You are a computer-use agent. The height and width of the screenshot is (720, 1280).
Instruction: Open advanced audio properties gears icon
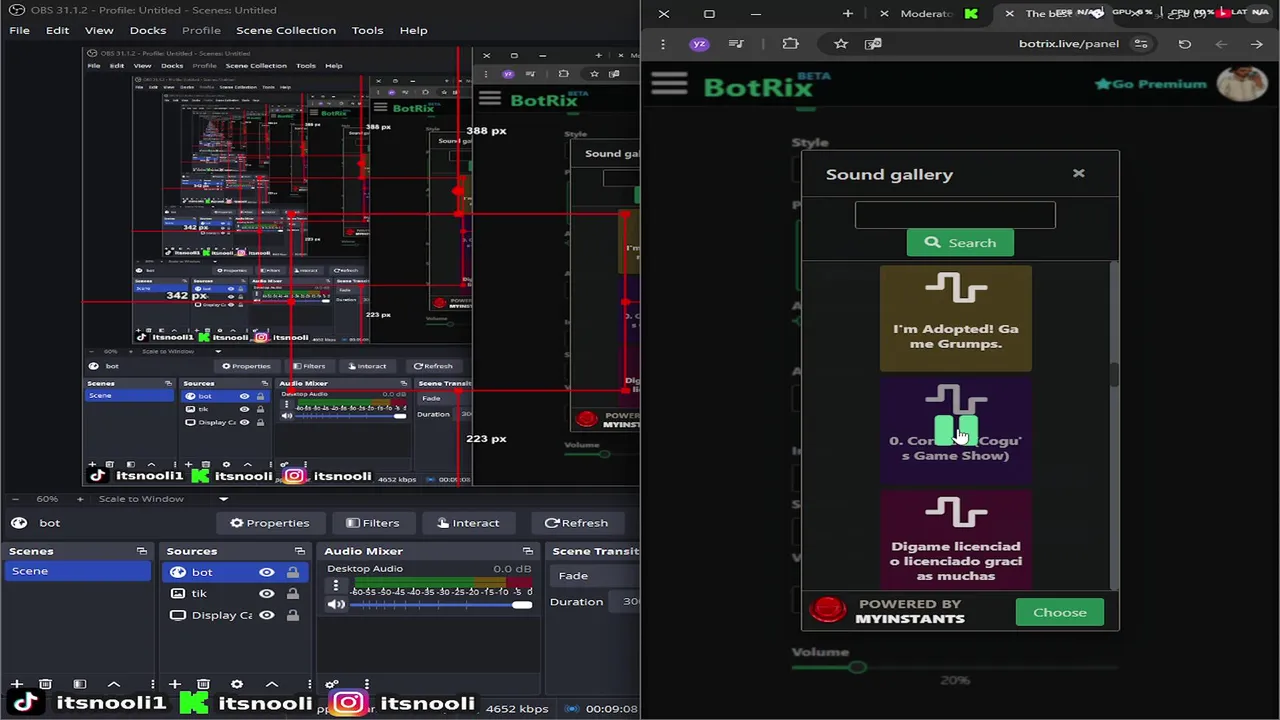pyautogui.click(x=332, y=684)
